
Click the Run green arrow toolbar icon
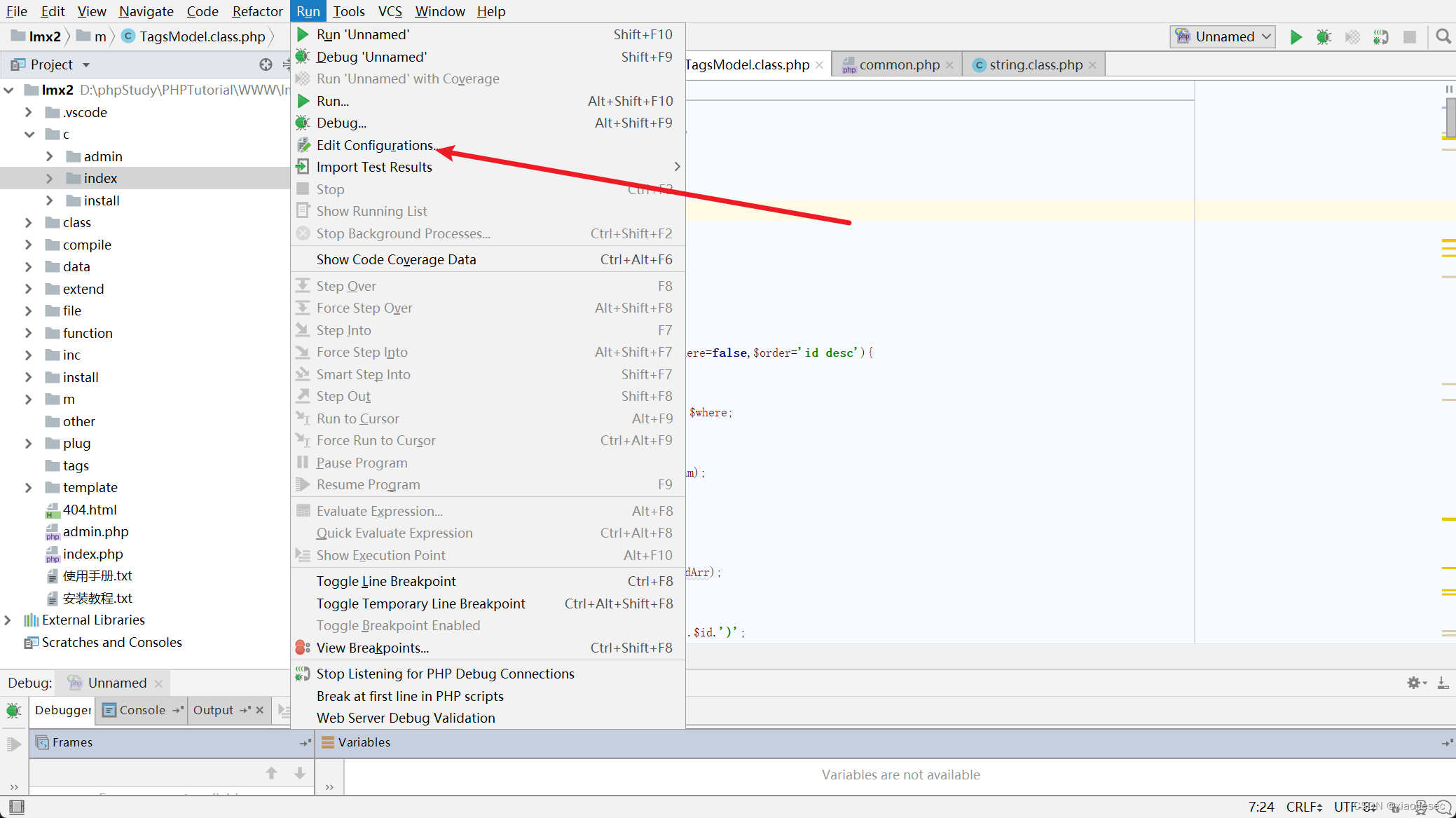(1296, 37)
